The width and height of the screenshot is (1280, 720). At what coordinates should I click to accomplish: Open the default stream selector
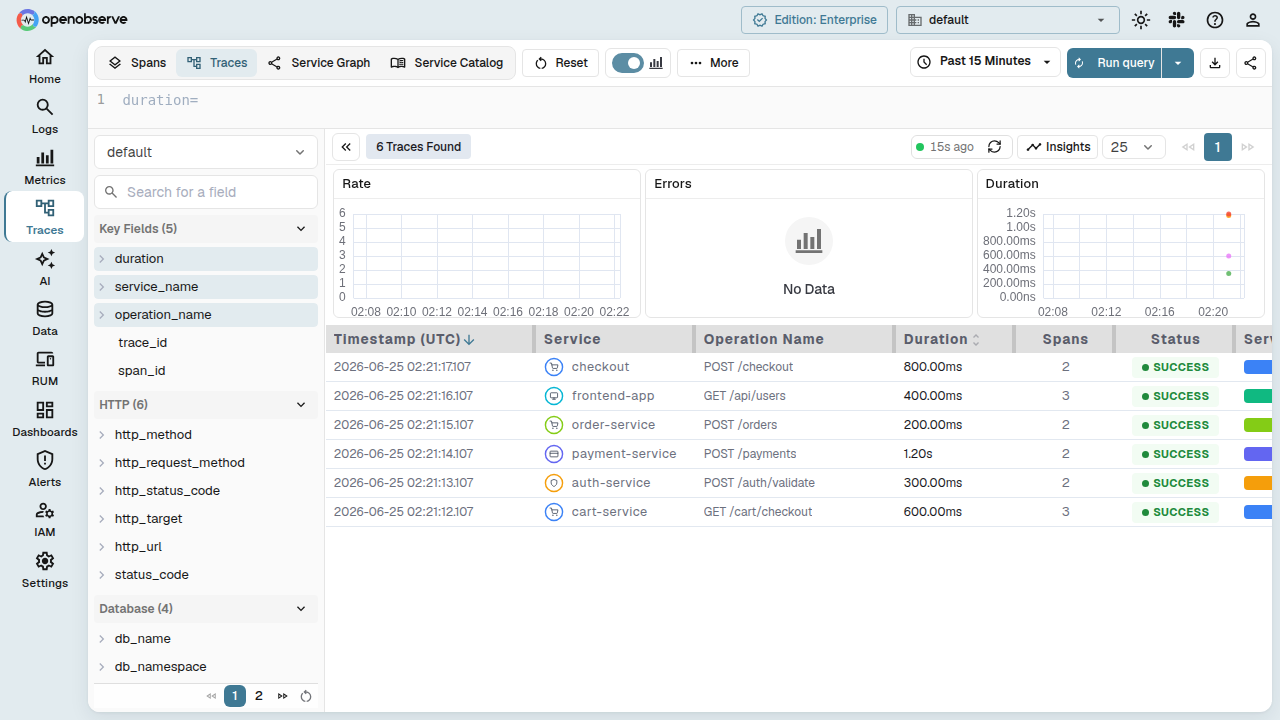(x=206, y=152)
